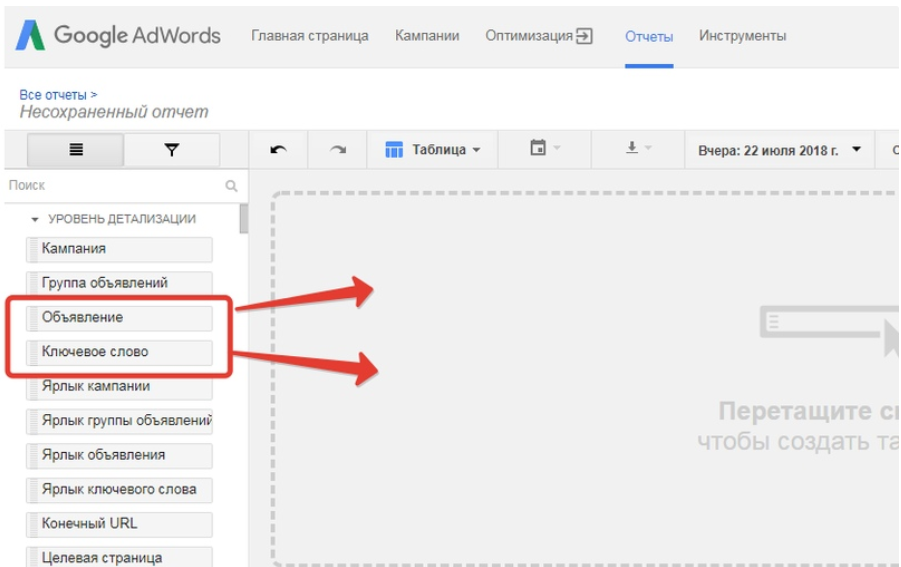Select the Ярлык объявления tile

coord(120,456)
